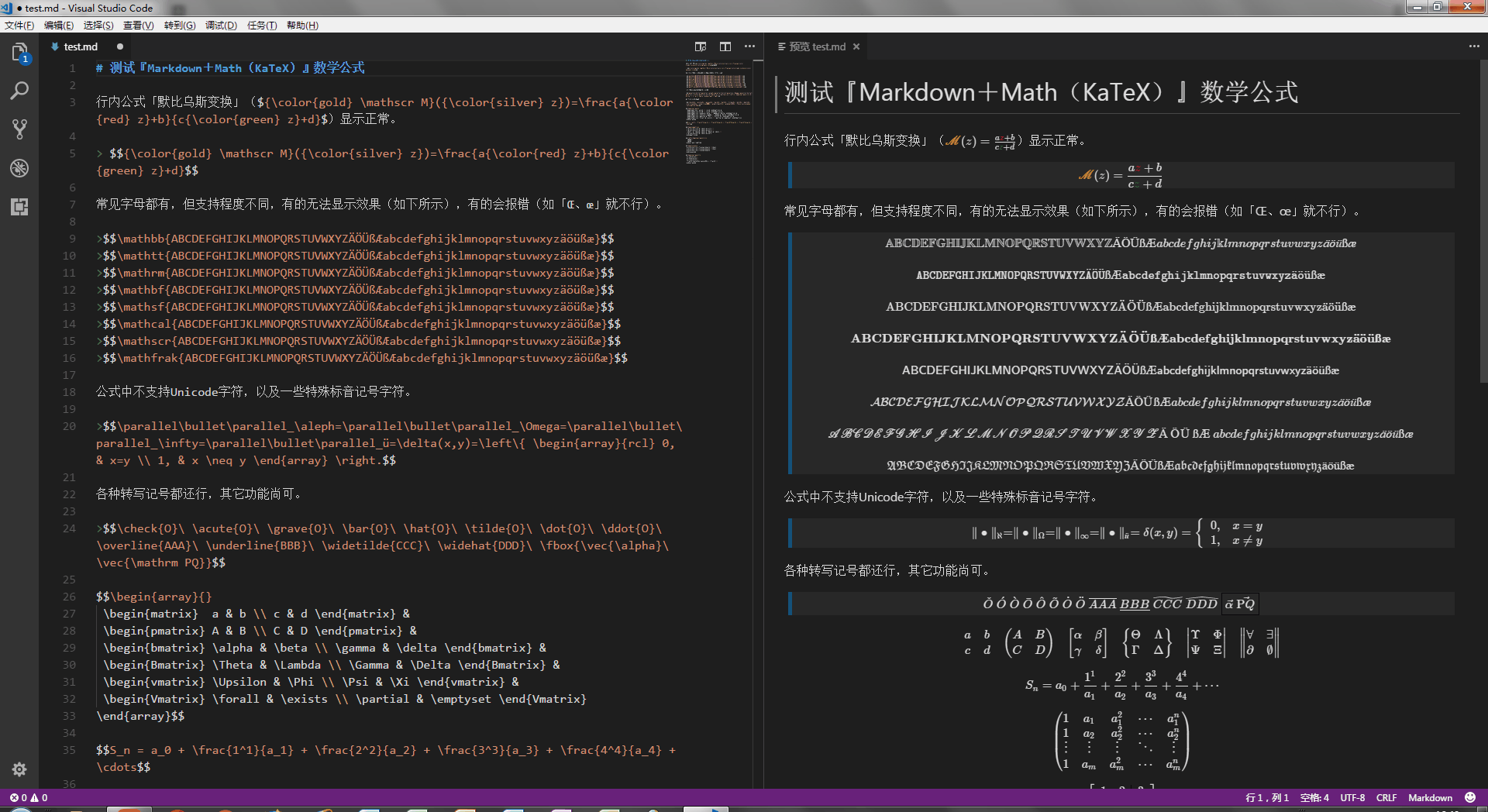This screenshot has width=1488, height=812.
Task: Click the smiley feedback icon in status bar
Action: tap(1470, 797)
